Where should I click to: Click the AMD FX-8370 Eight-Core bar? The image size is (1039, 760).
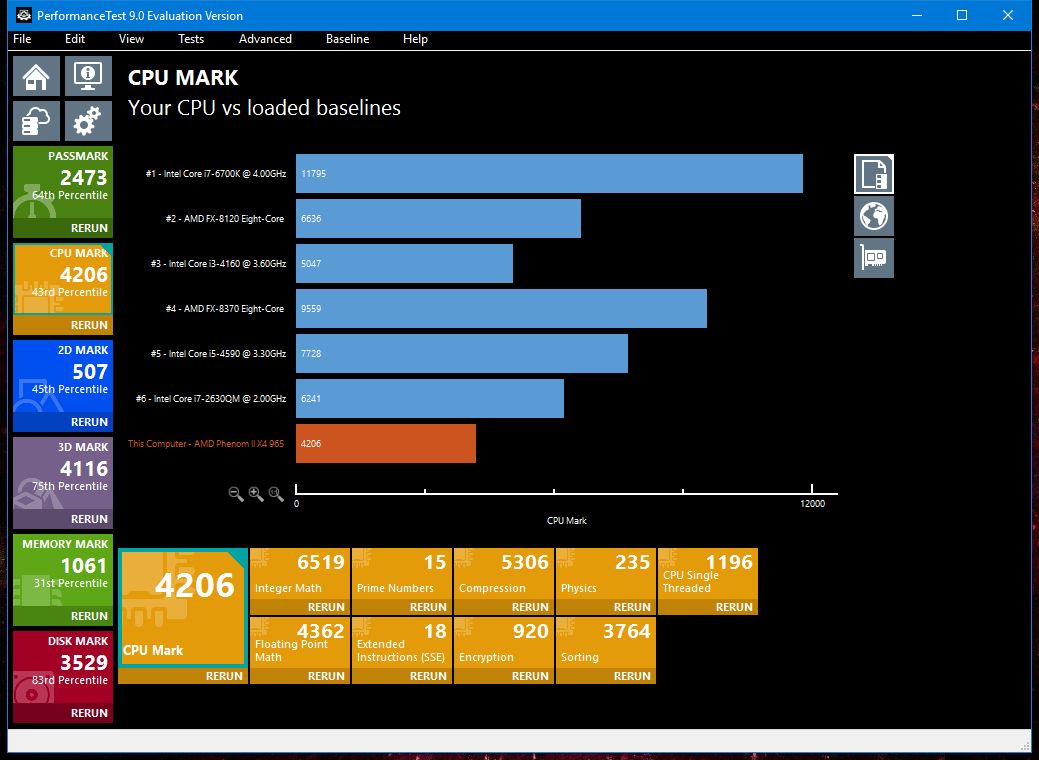tap(501, 309)
